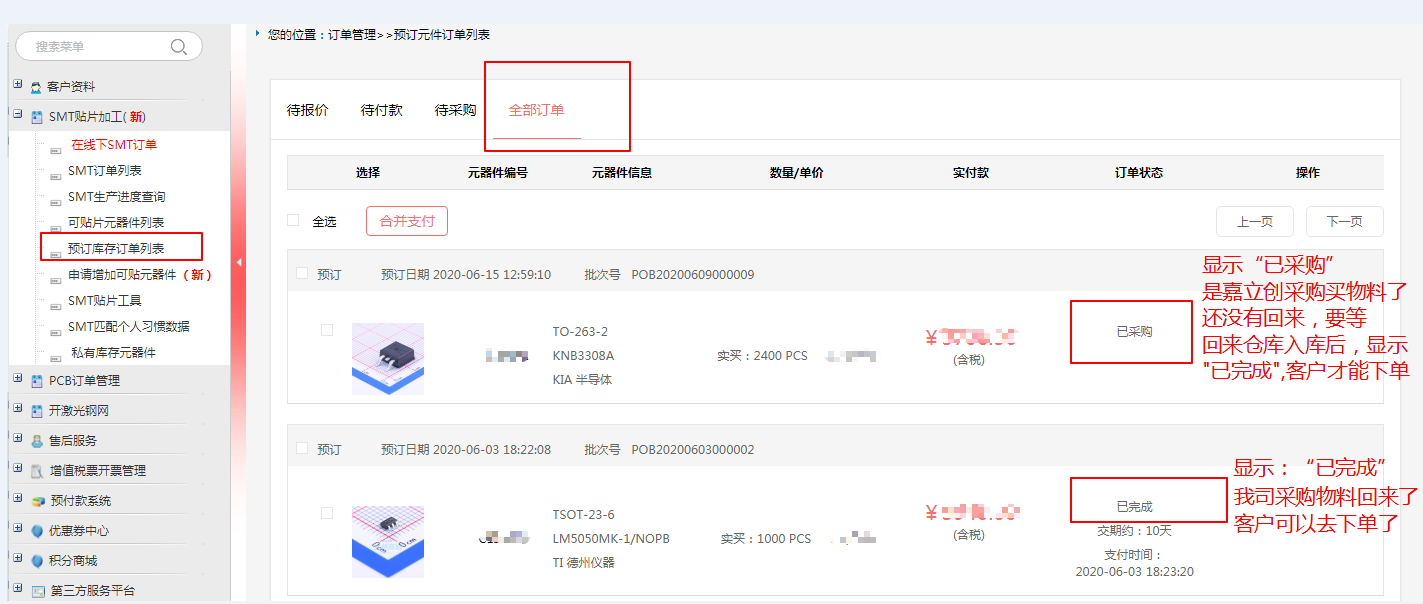Click the 售后服务 icon in sidebar
Image resolution: width=1423 pixels, height=604 pixels.
click(x=37, y=441)
